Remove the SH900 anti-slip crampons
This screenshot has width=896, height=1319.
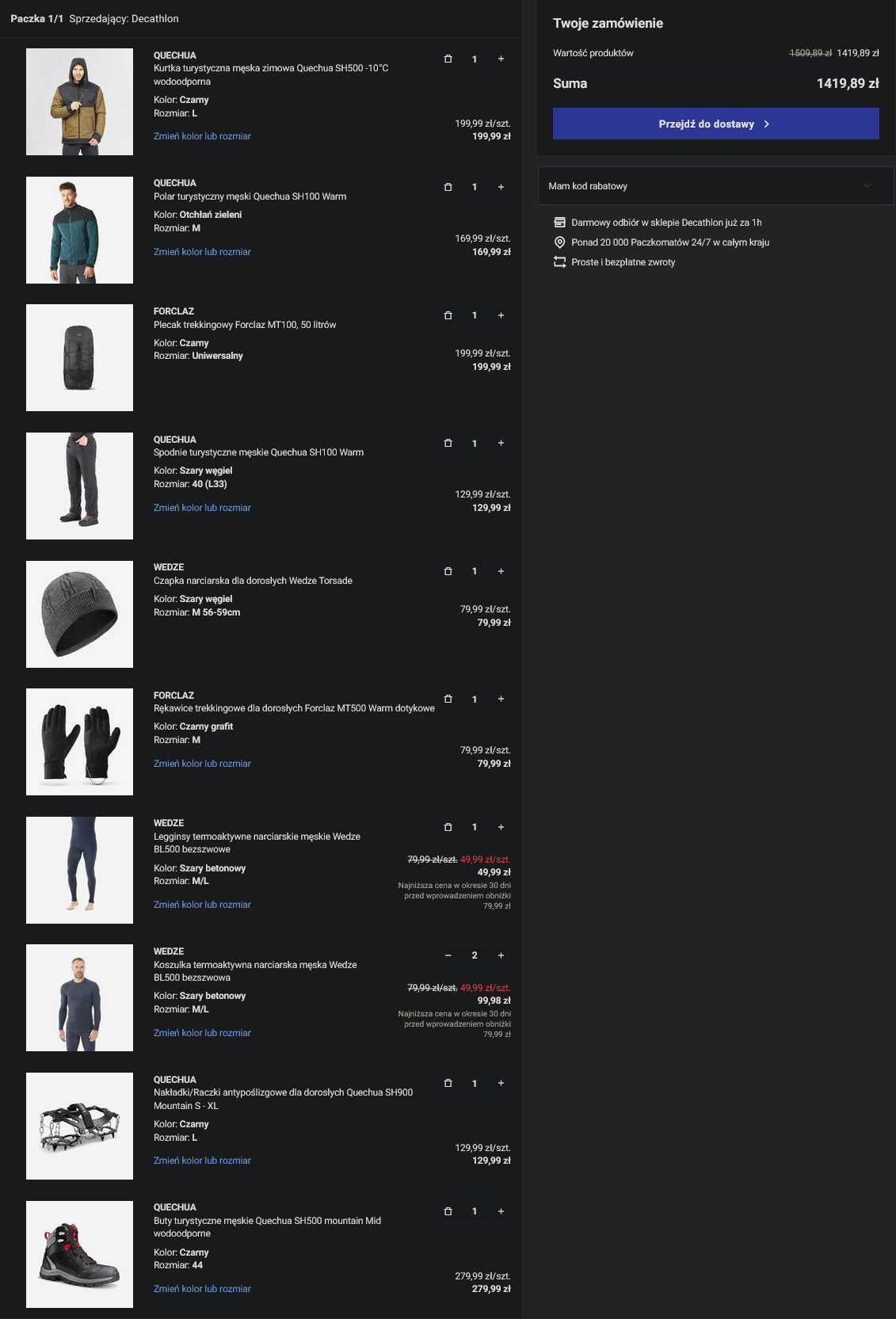[x=448, y=1083]
